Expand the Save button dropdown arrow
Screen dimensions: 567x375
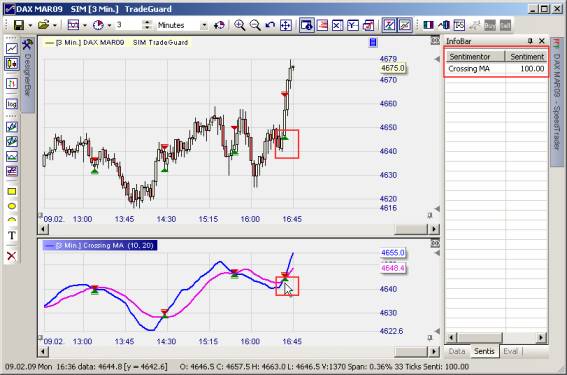tap(30, 25)
